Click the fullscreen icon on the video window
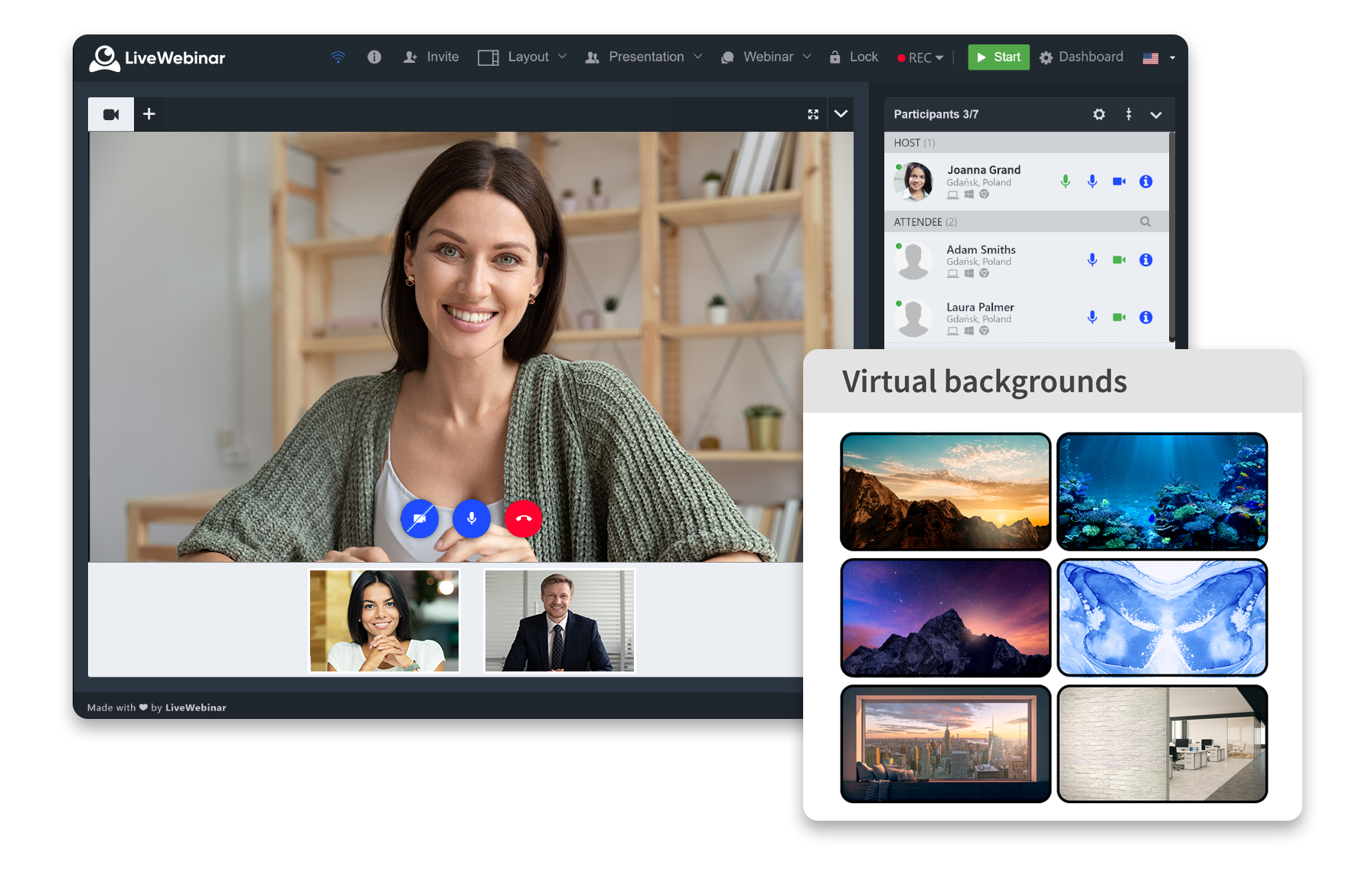 point(814,114)
